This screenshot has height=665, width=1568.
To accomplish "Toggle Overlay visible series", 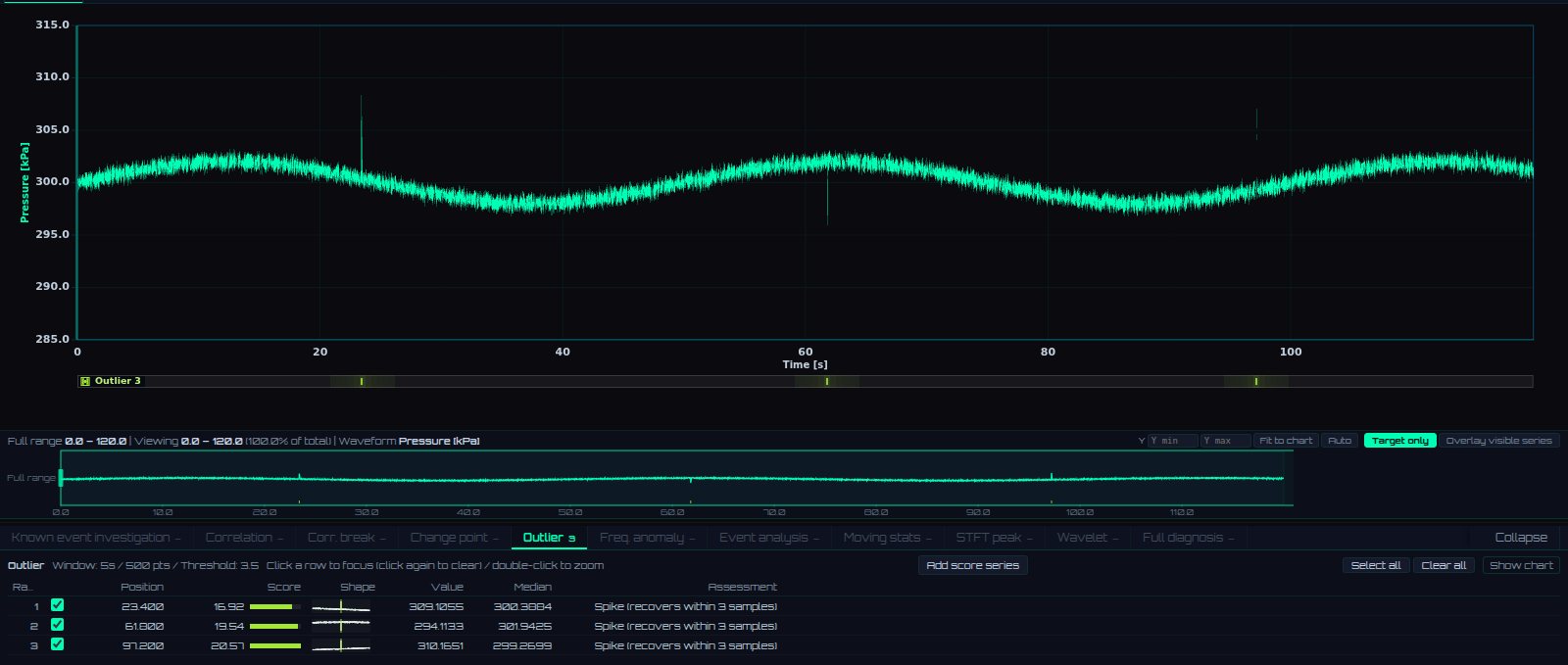I will coord(1498,441).
